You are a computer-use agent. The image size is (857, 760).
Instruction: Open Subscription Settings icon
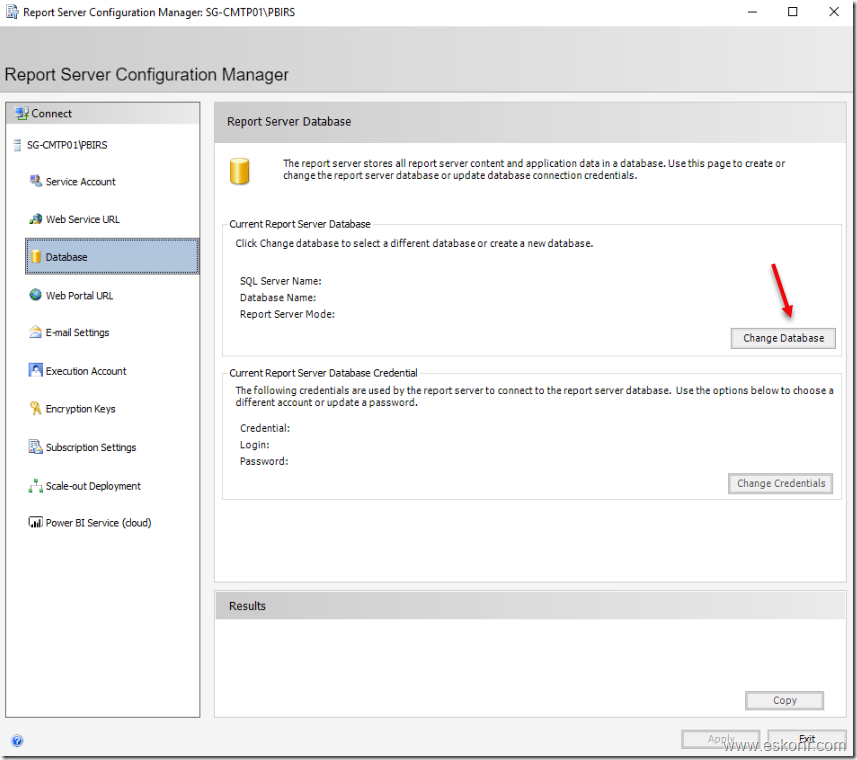[36, 447]
